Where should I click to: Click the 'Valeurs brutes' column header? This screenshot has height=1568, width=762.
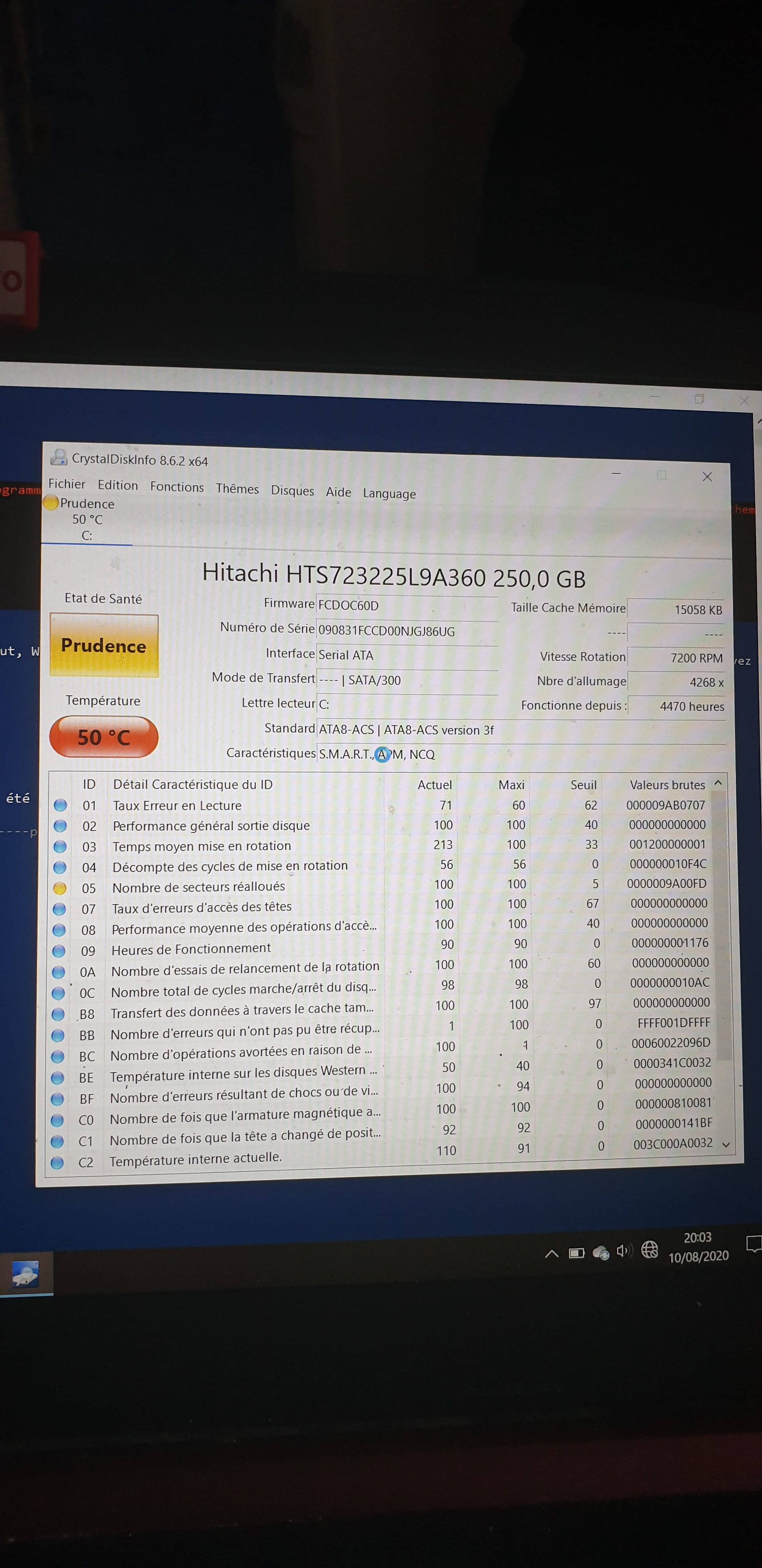tap(667, 785)
